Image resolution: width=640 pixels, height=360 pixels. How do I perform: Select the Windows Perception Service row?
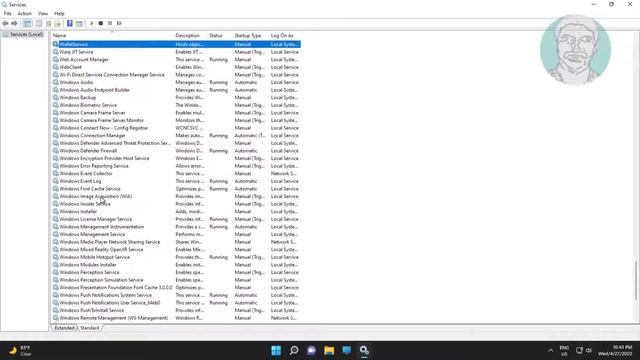pos(176,272)
